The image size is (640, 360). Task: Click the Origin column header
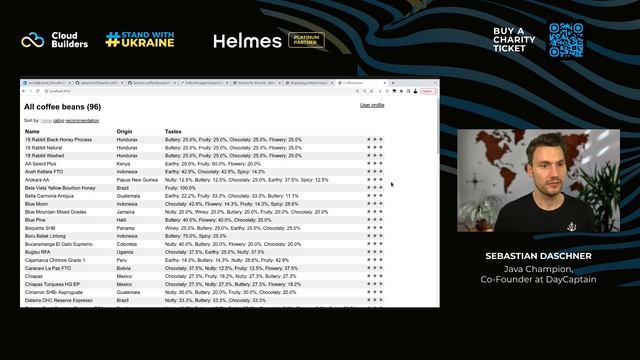124,131
